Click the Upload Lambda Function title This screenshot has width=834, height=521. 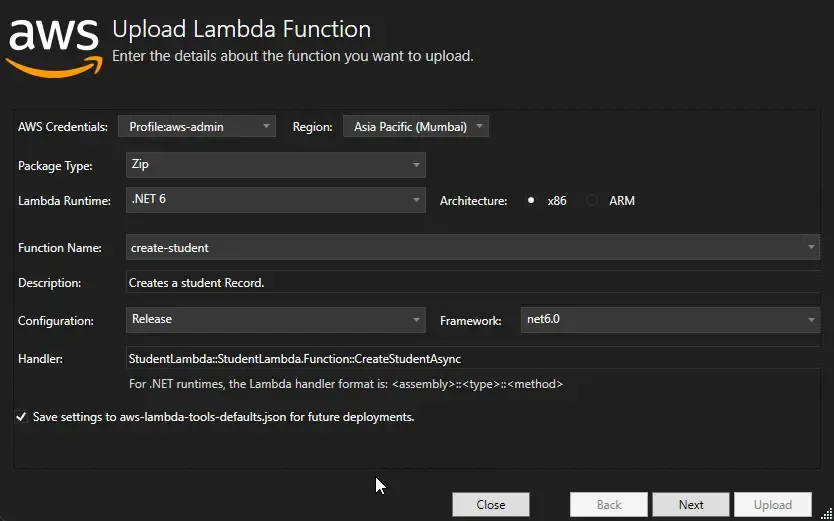241,29
